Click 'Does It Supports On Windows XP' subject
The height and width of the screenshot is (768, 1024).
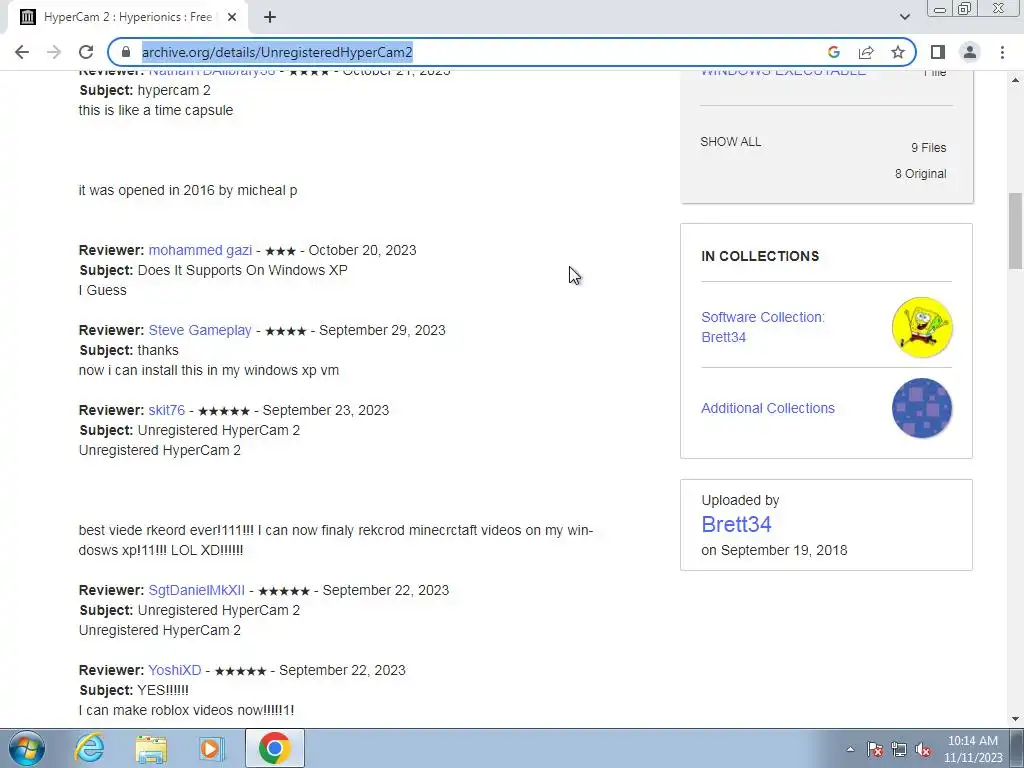[x=242, y=270]
